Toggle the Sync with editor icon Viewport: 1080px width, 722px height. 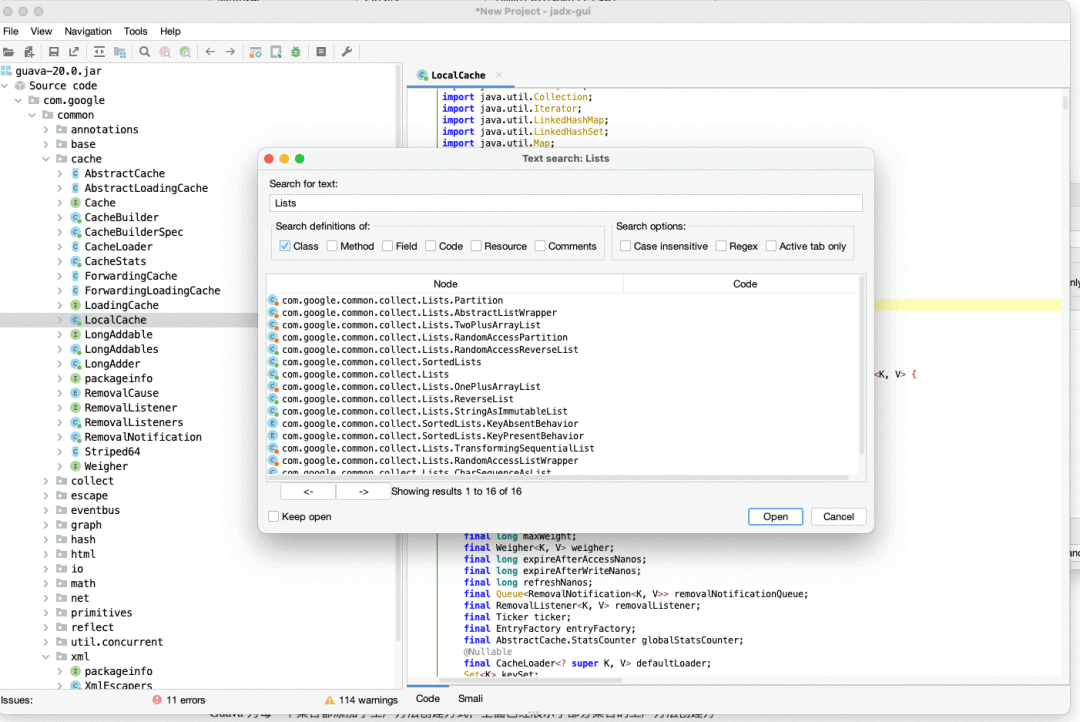(x=99, y=52)
